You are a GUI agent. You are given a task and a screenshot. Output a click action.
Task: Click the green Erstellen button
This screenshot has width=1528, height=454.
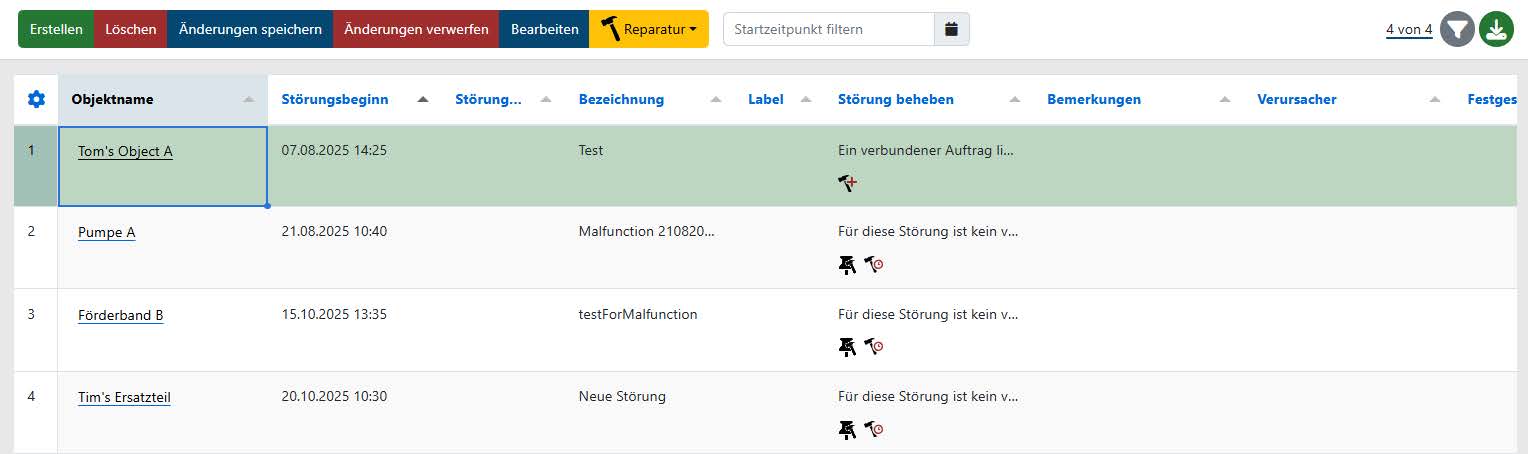pyautogui.click(x=56, y=29)
